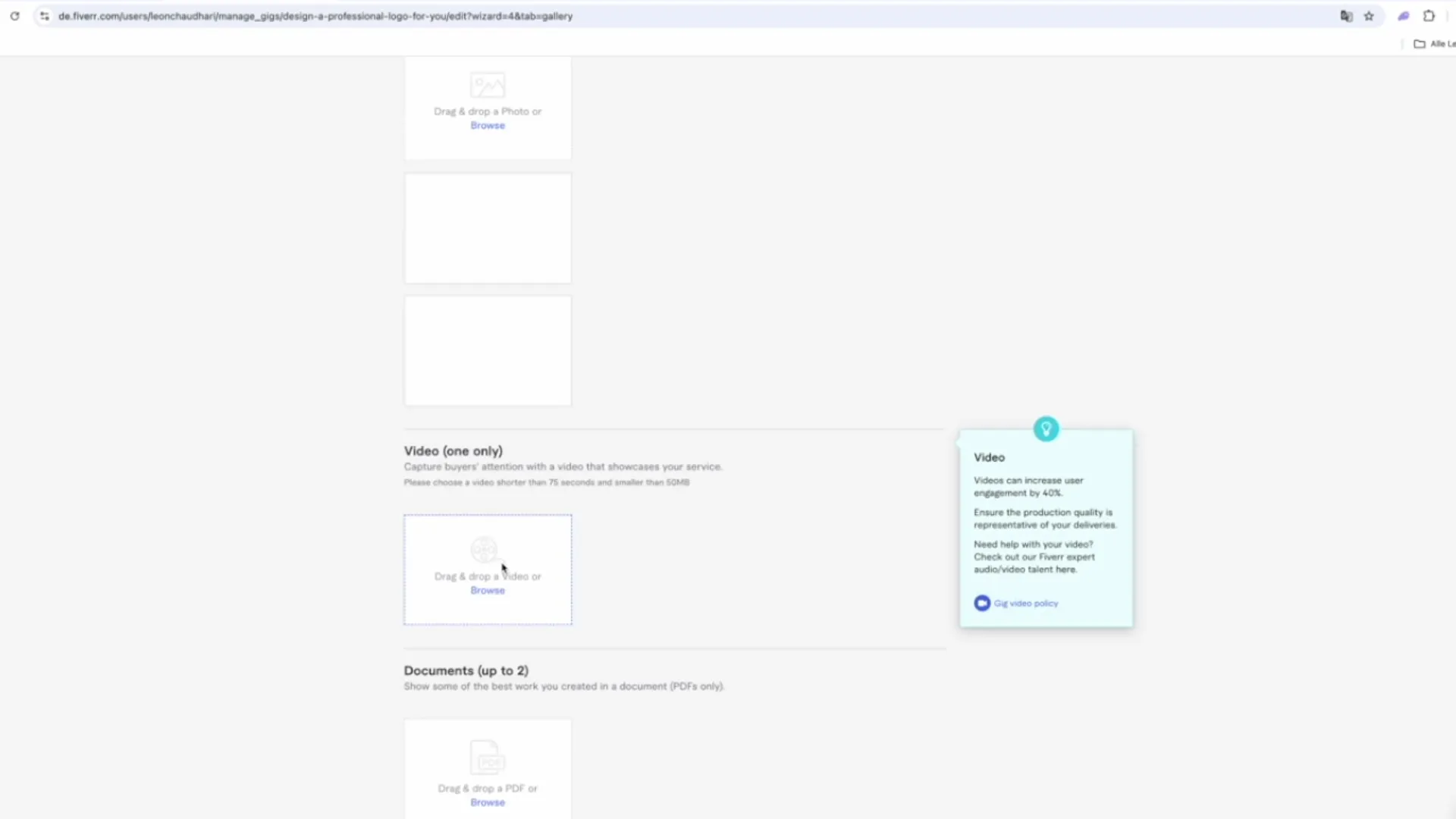
Task: Click Browse under Drag & drop a Video
Action: (488, 591)
